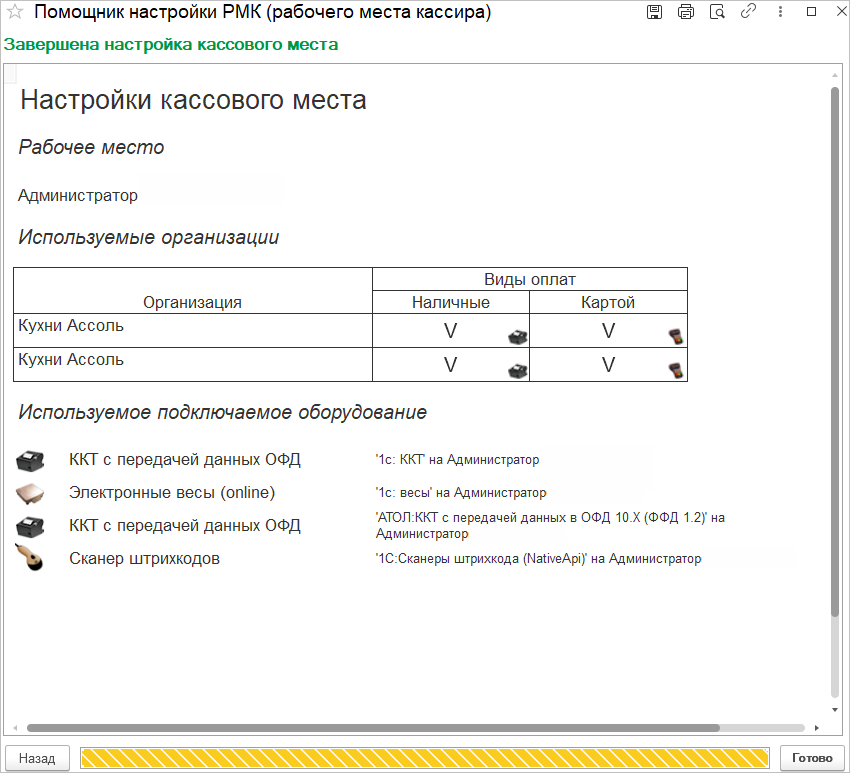Click the save diskette icon in title bar

pos(654,11)
